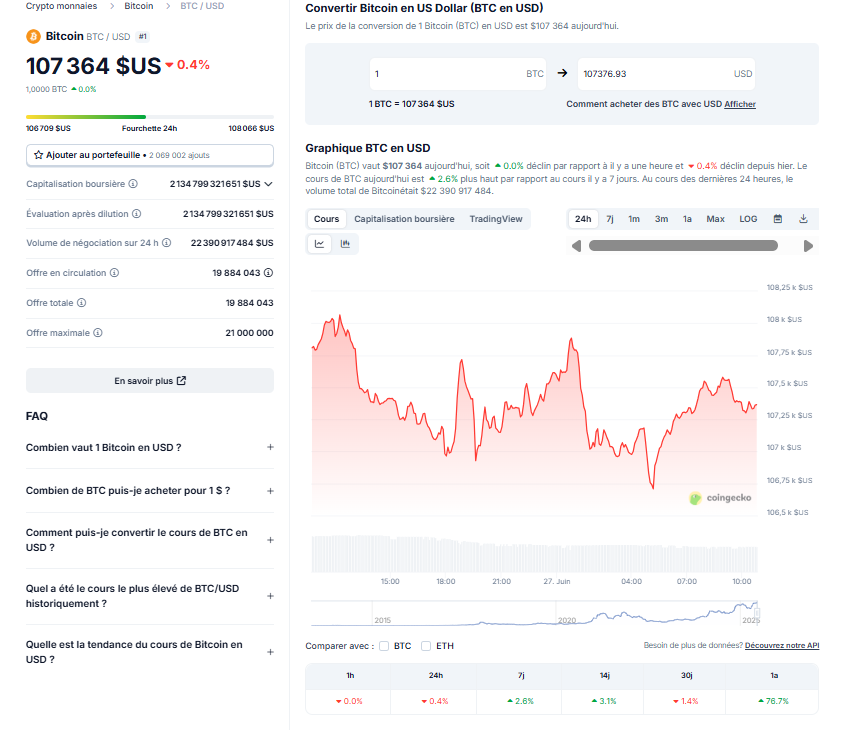842x730 pixels.
Task: Click the external link icon in En savoir plus
Action: pos(182,380)
